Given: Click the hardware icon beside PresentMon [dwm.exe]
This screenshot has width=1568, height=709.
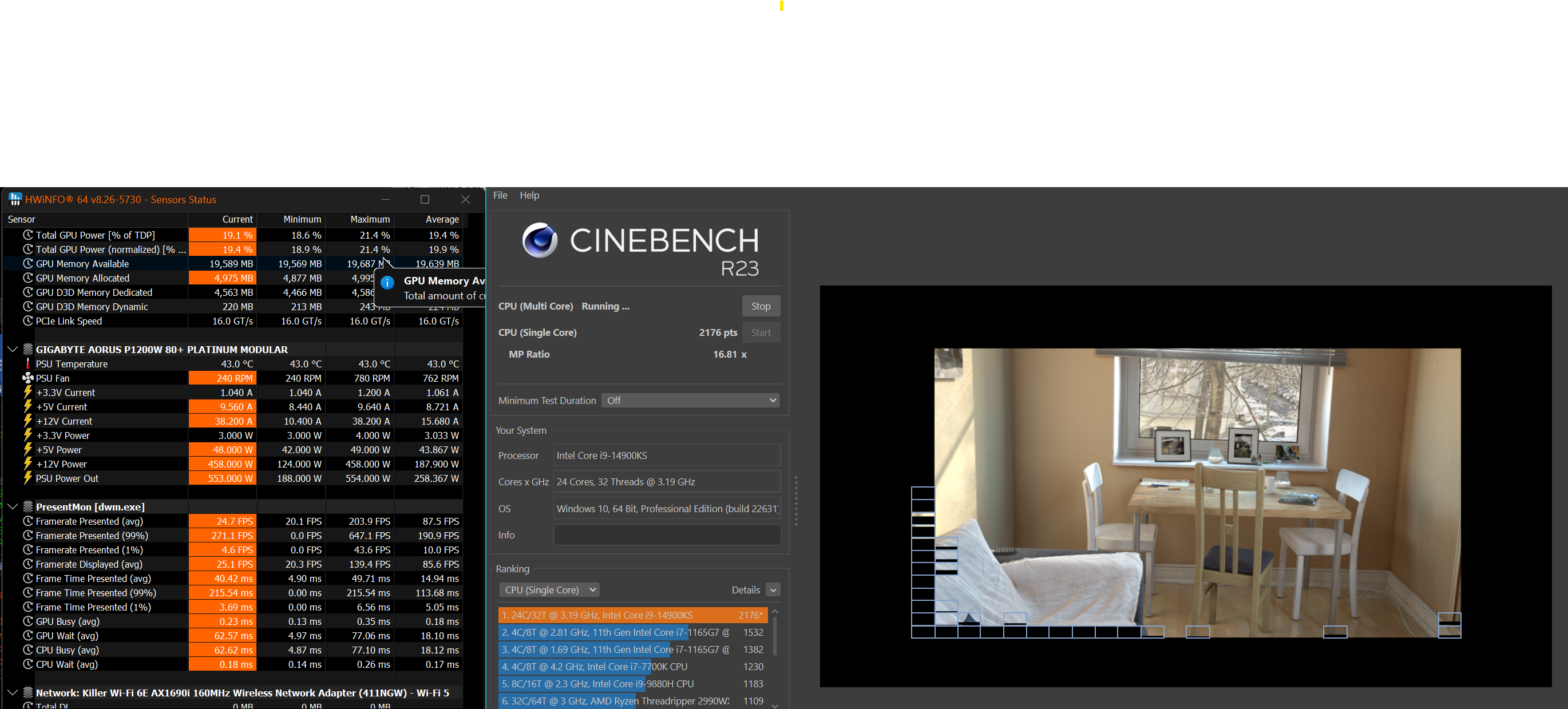Looking at the screenshot, I should pyautogui.click(x=27, y=506).
